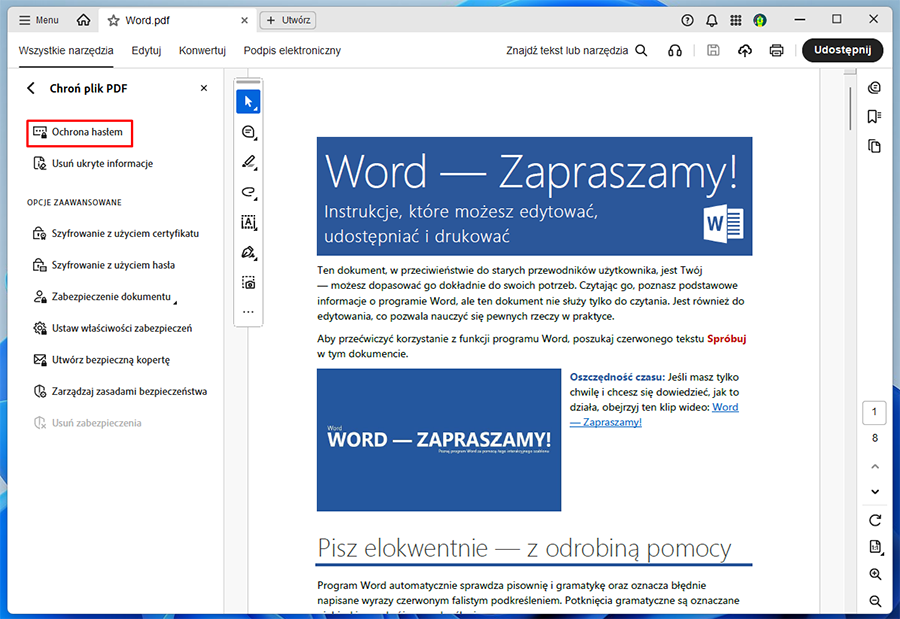The width and height of the screenshot is (900, 619).
Task: Select the freehand draw loop tool
Action: coord(249,192)
